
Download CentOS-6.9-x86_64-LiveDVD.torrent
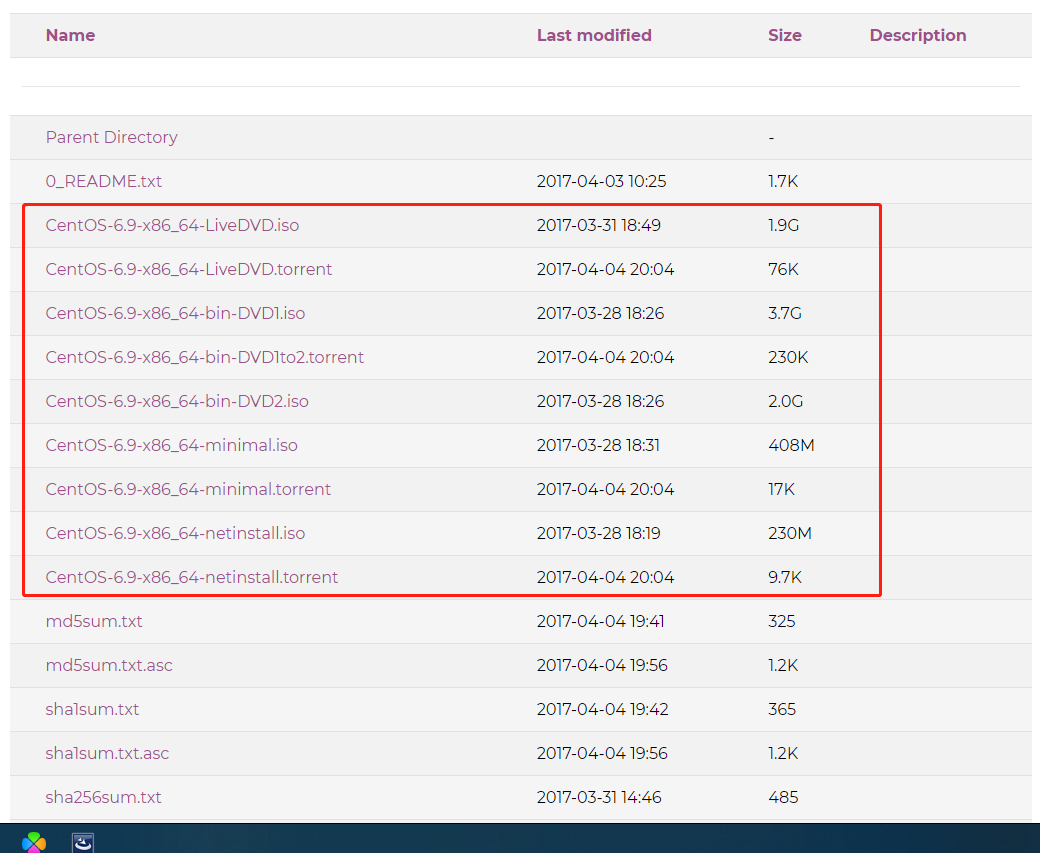[188, 269]
